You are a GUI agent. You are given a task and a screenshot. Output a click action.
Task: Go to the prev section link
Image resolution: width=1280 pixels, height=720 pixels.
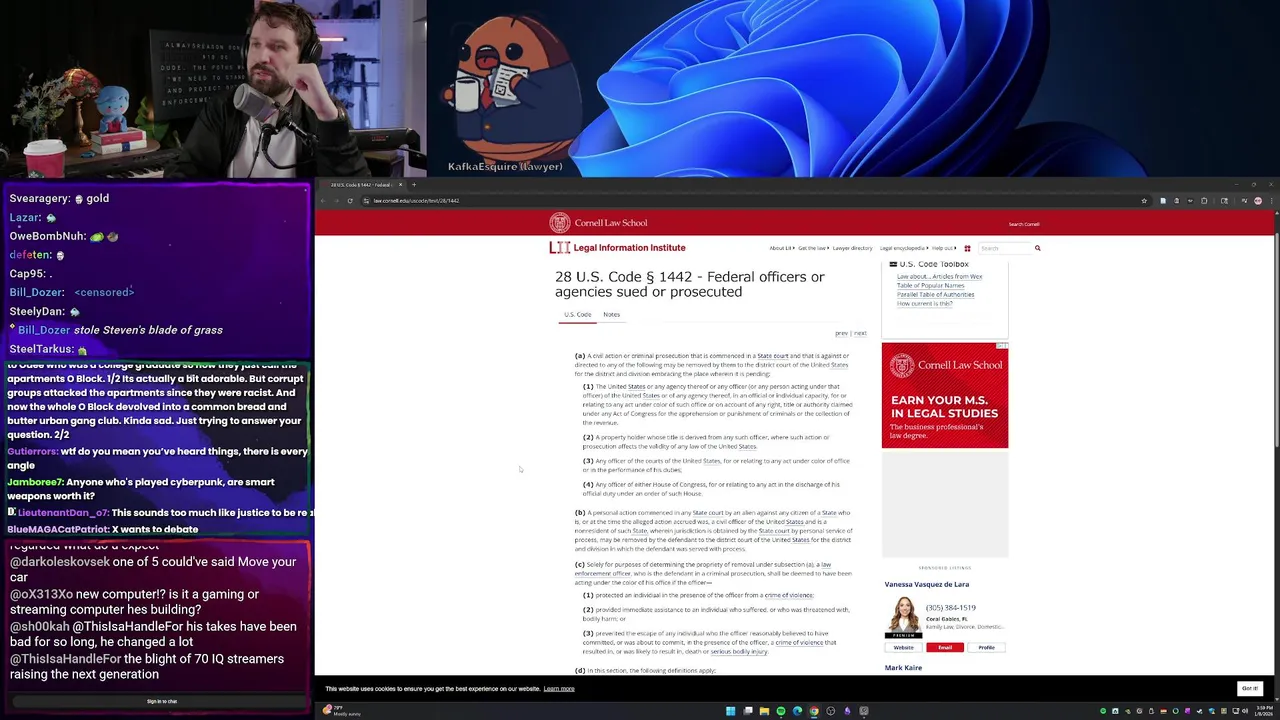point(841,333)
